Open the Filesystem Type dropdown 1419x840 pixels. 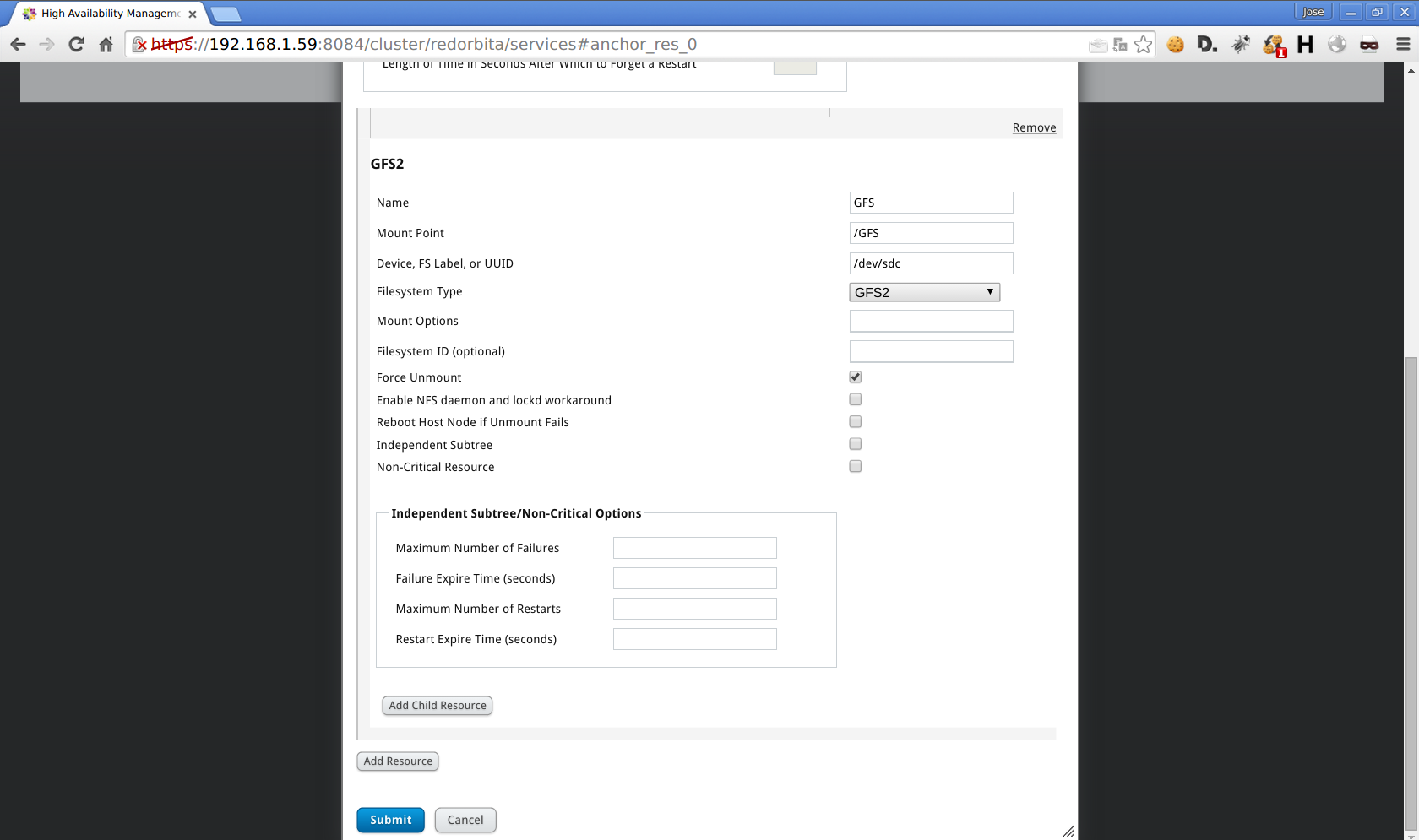(924, 292)
